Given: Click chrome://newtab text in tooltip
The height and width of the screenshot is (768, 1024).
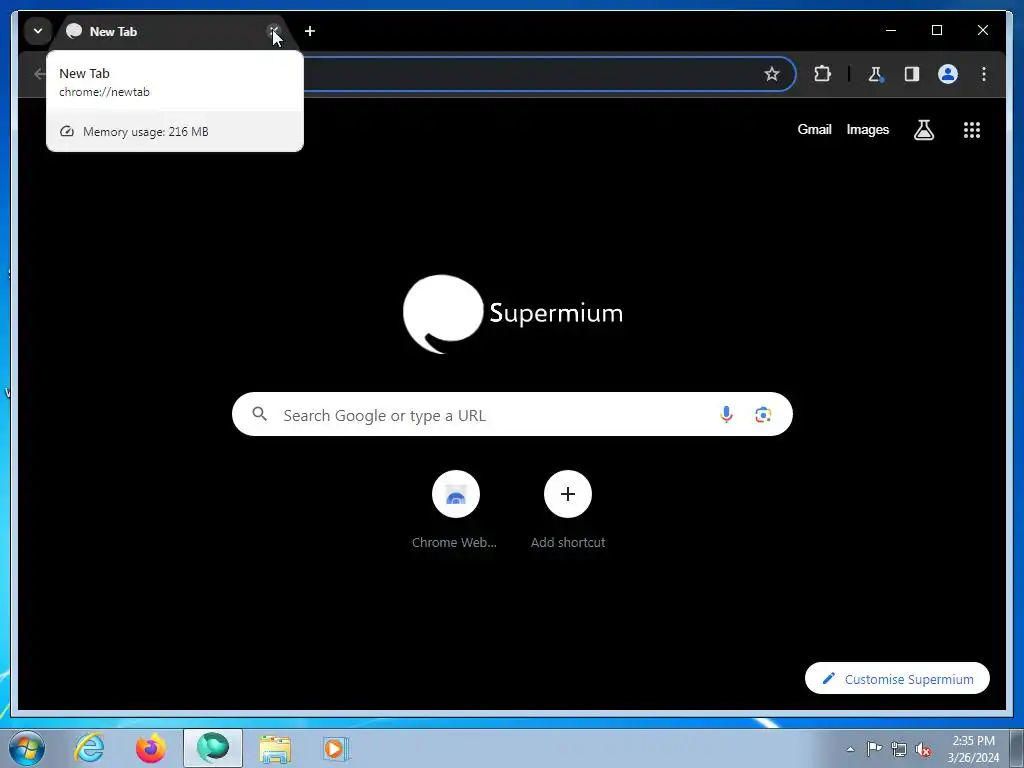Looking at the screenshot, I should [104, 92].
